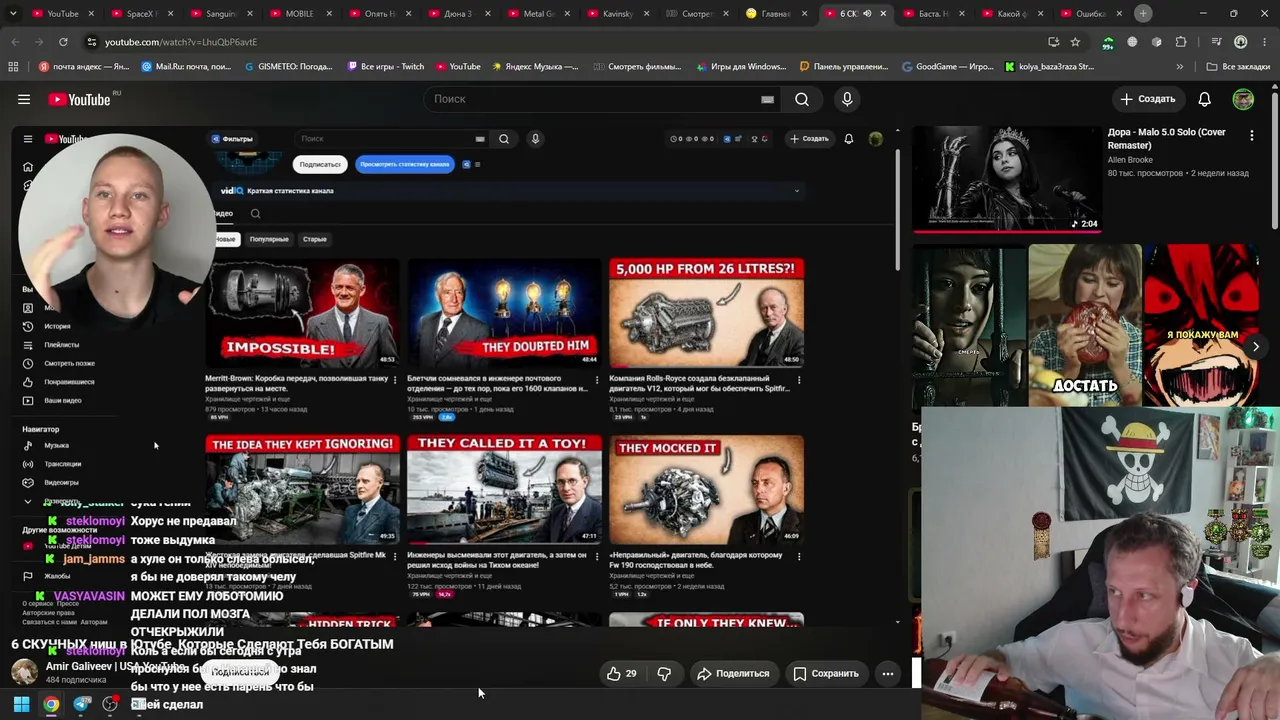The image size is (1280, 720).
Task: Open the uploader channel avatar below the video
Action: click(x=25, y=672)
